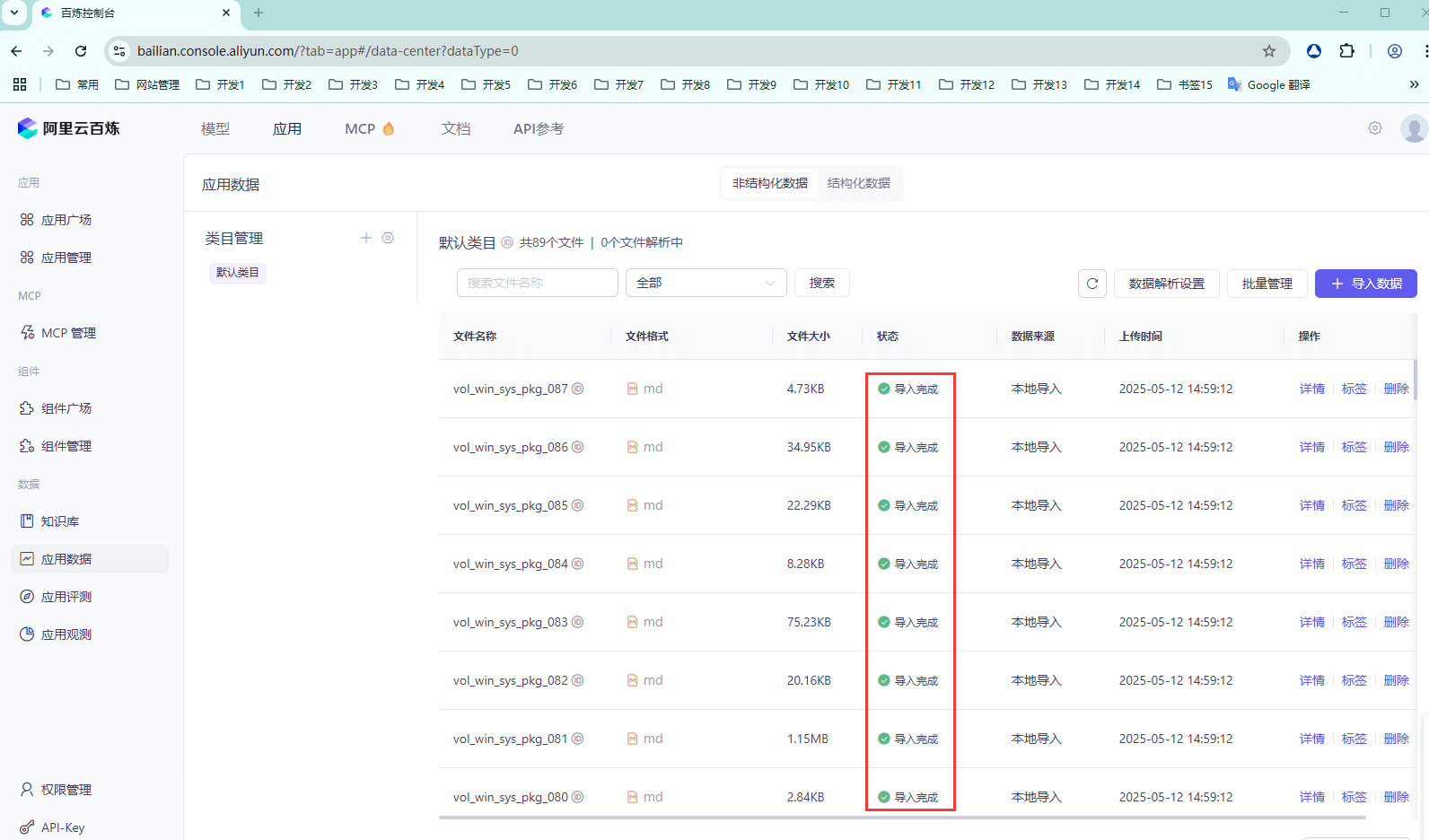Click 删除 for vol_win_sys_pkg_085
1429x840 pixels.
[1397, 505]
